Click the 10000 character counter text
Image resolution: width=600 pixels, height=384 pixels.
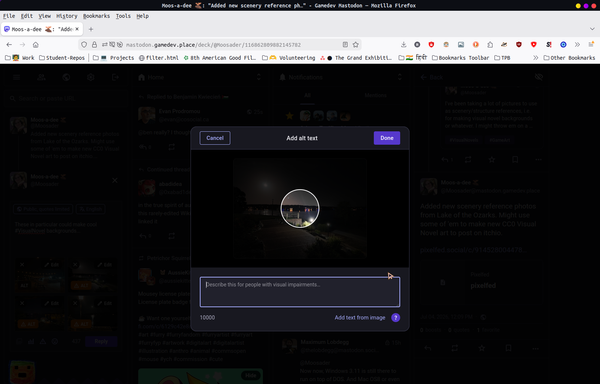click(207, 317)
